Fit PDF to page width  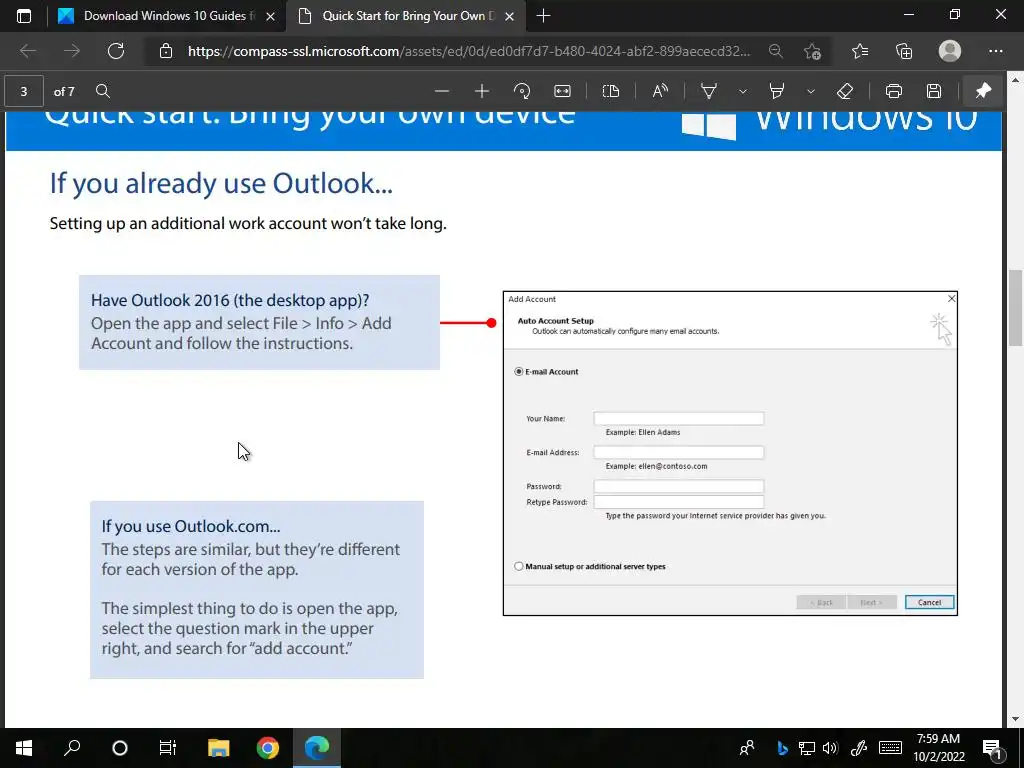coord(562,91)
